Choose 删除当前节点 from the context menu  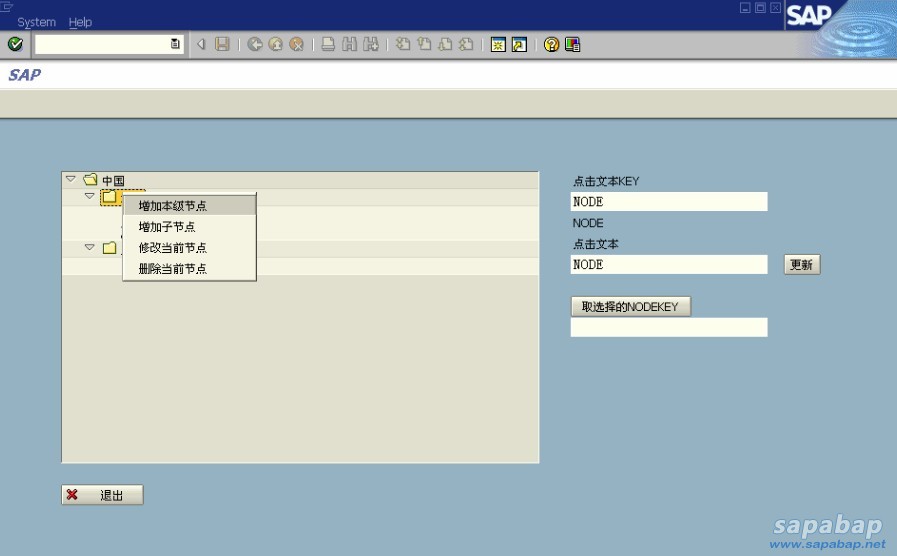pos(189,268)
